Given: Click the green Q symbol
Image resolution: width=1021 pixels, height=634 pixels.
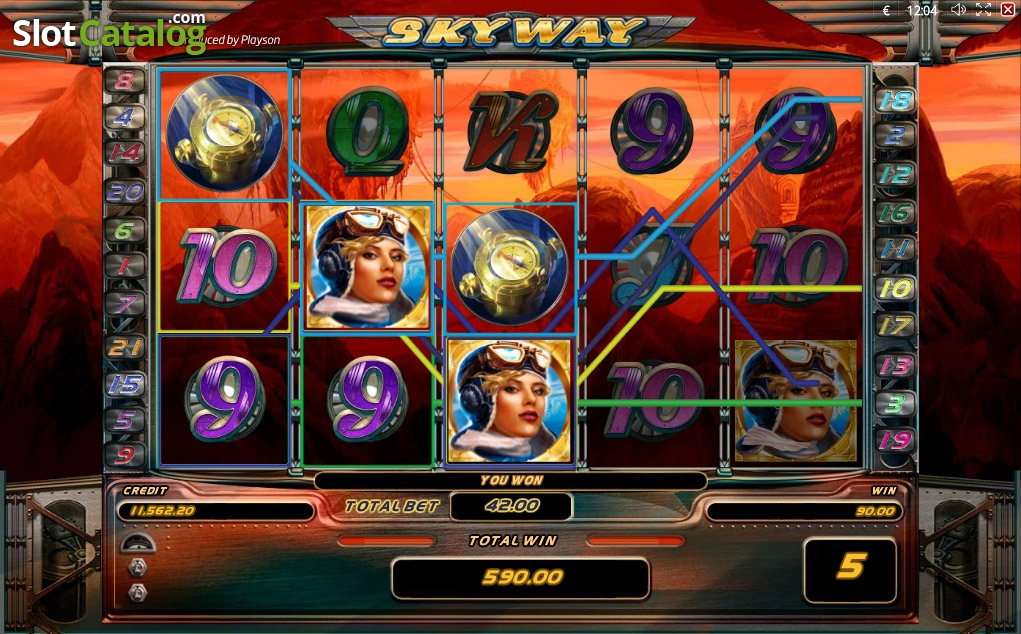Looking at the screenshot, I should 368,132.
